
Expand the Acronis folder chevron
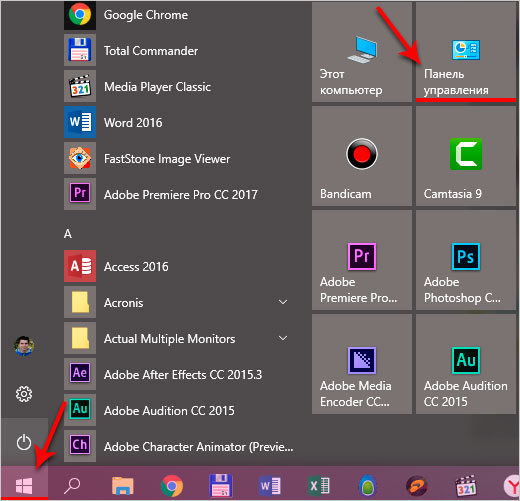pyautogui.click(x=283, y=302)
